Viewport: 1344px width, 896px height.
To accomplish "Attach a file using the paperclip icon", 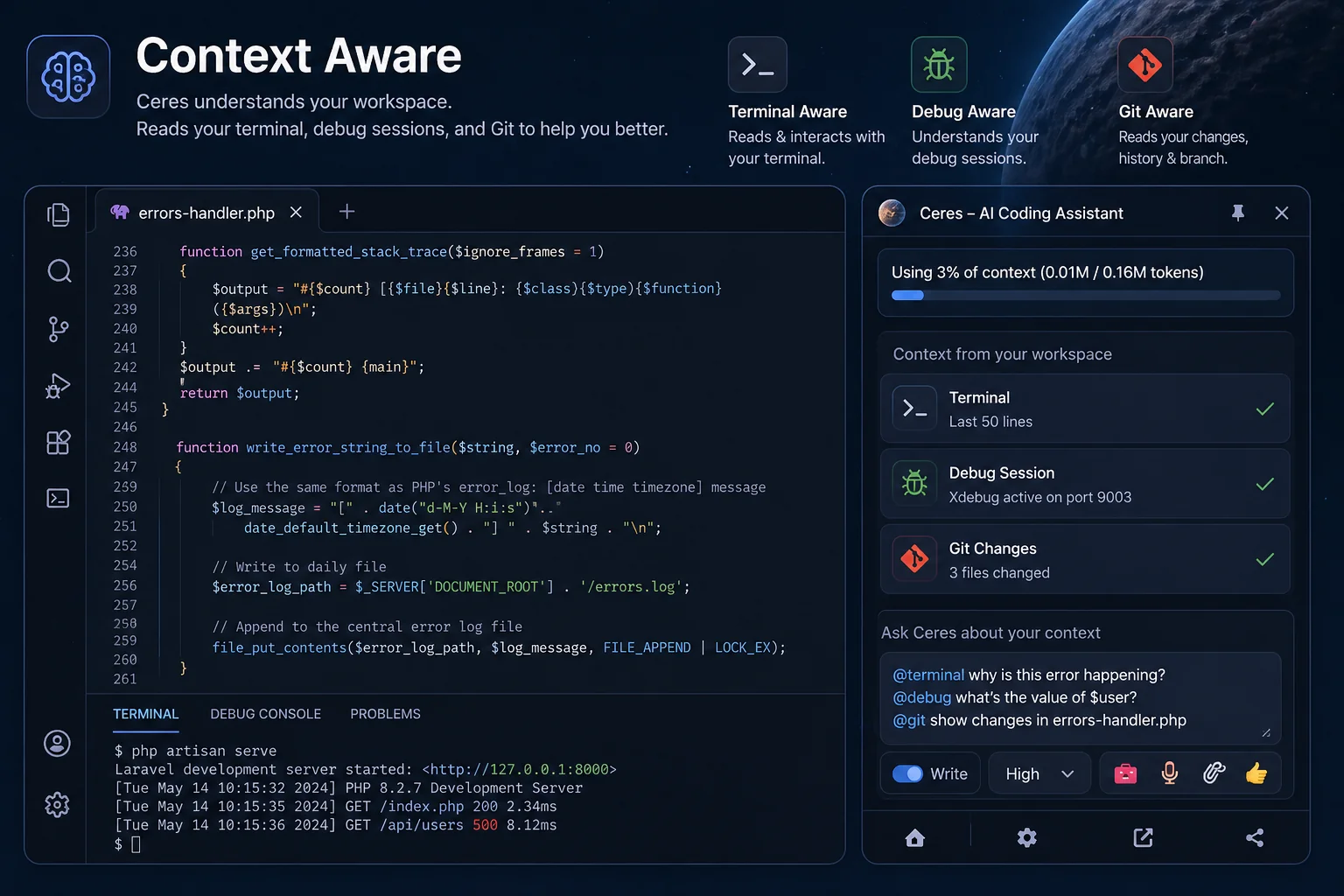I will (1214, 773).
